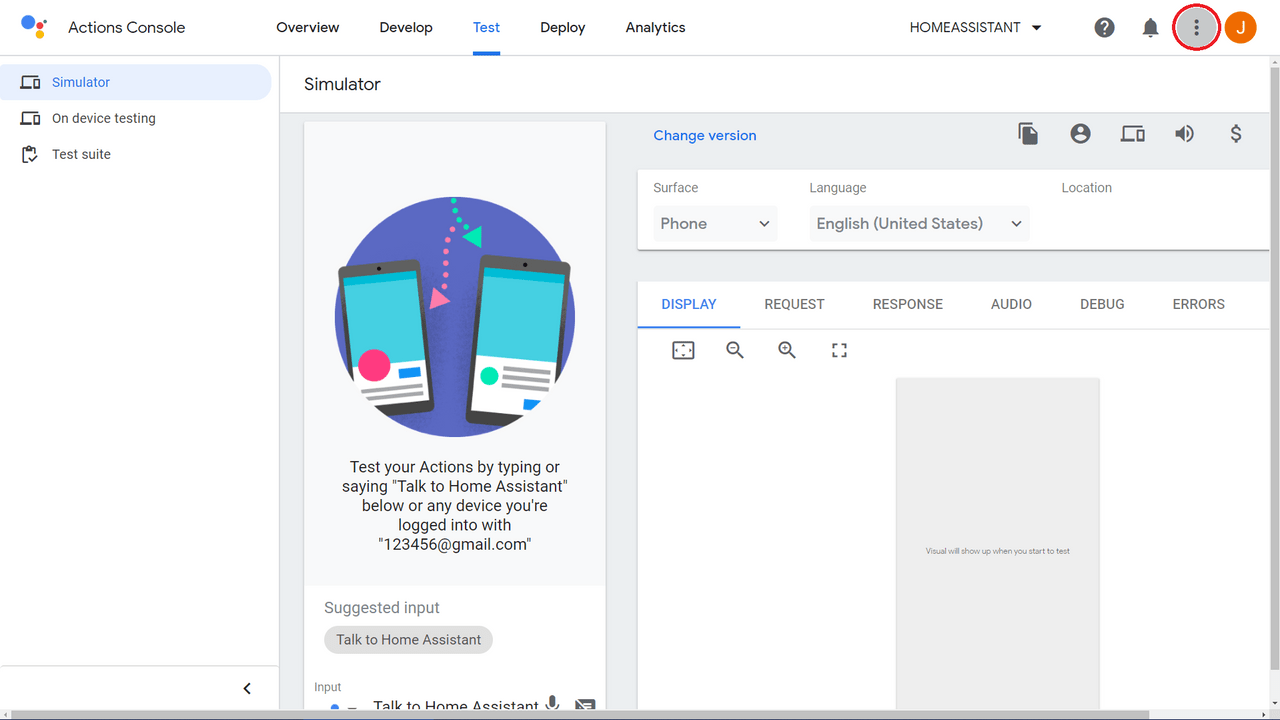The height and width of the screenshot is (720, 1280).
Task: Switch to the DISPLAY tab
Action: click(x=689, y=304)
